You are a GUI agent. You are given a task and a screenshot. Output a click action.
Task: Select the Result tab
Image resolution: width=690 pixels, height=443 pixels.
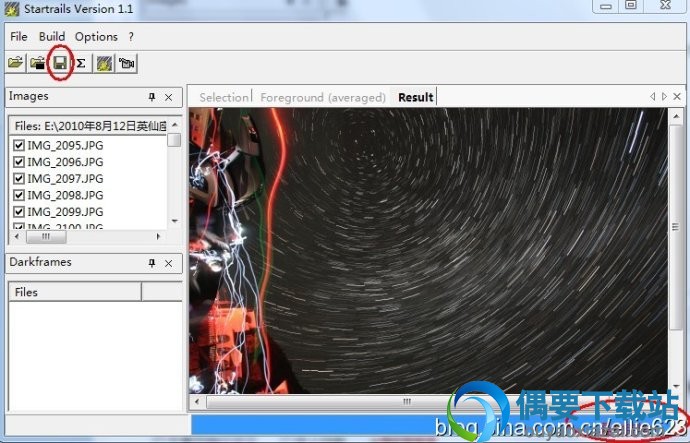pyautogui.click(x=416, y=97)
